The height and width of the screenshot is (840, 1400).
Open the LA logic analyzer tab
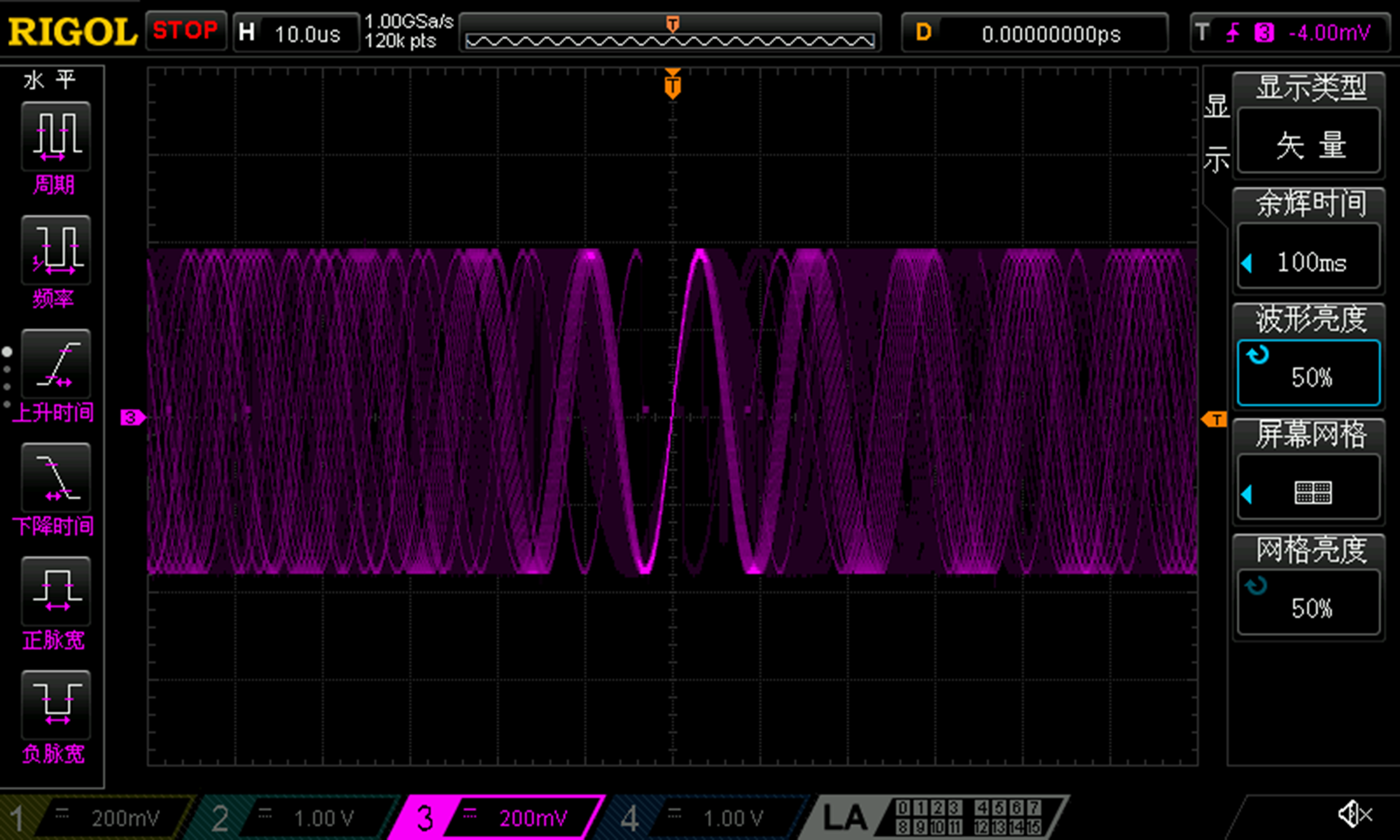(846, 818)
